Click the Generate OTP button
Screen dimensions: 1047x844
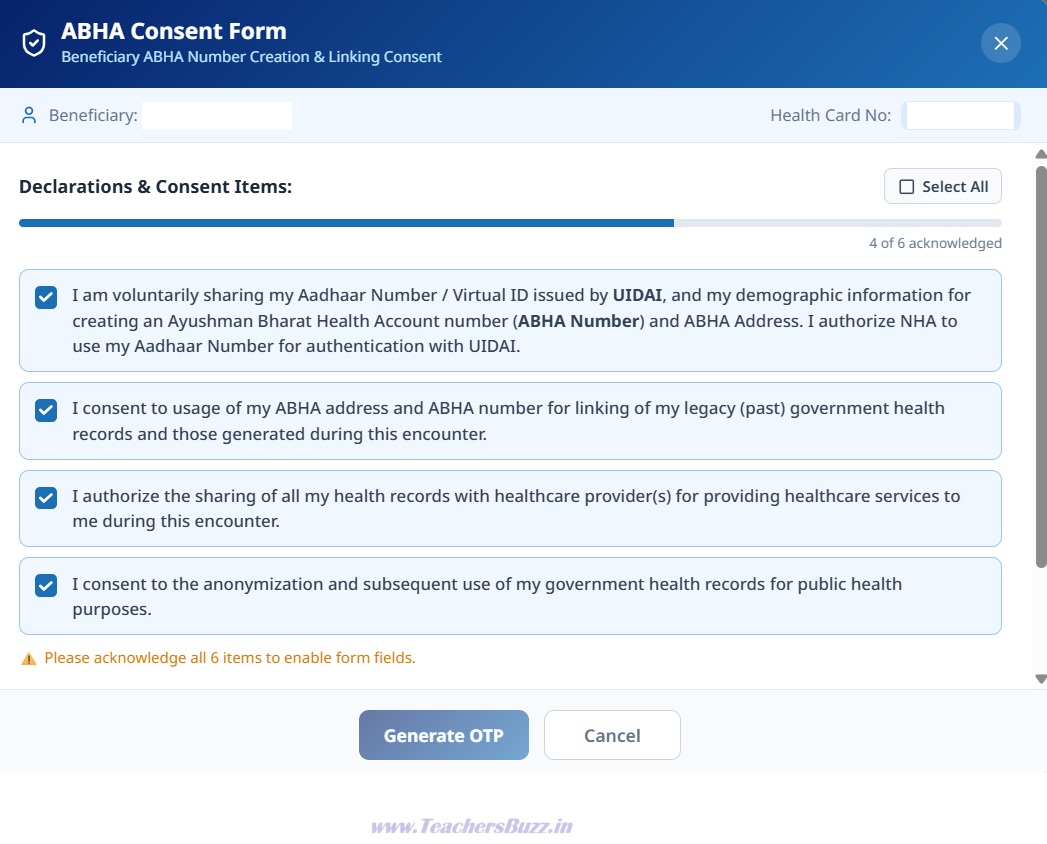click(x=443, y=735)
